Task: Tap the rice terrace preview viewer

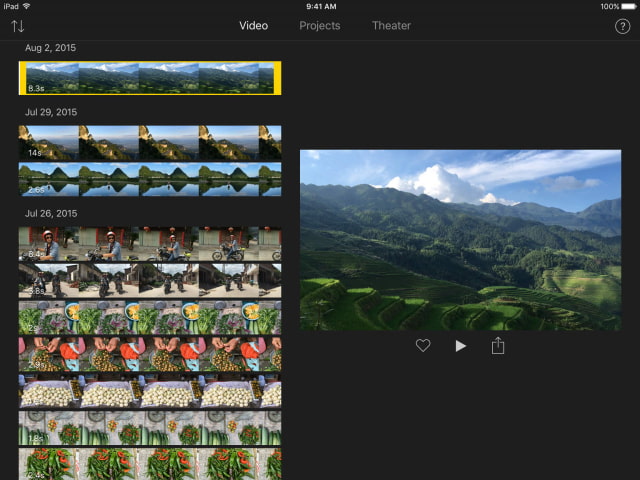Action: click(460, 240)
